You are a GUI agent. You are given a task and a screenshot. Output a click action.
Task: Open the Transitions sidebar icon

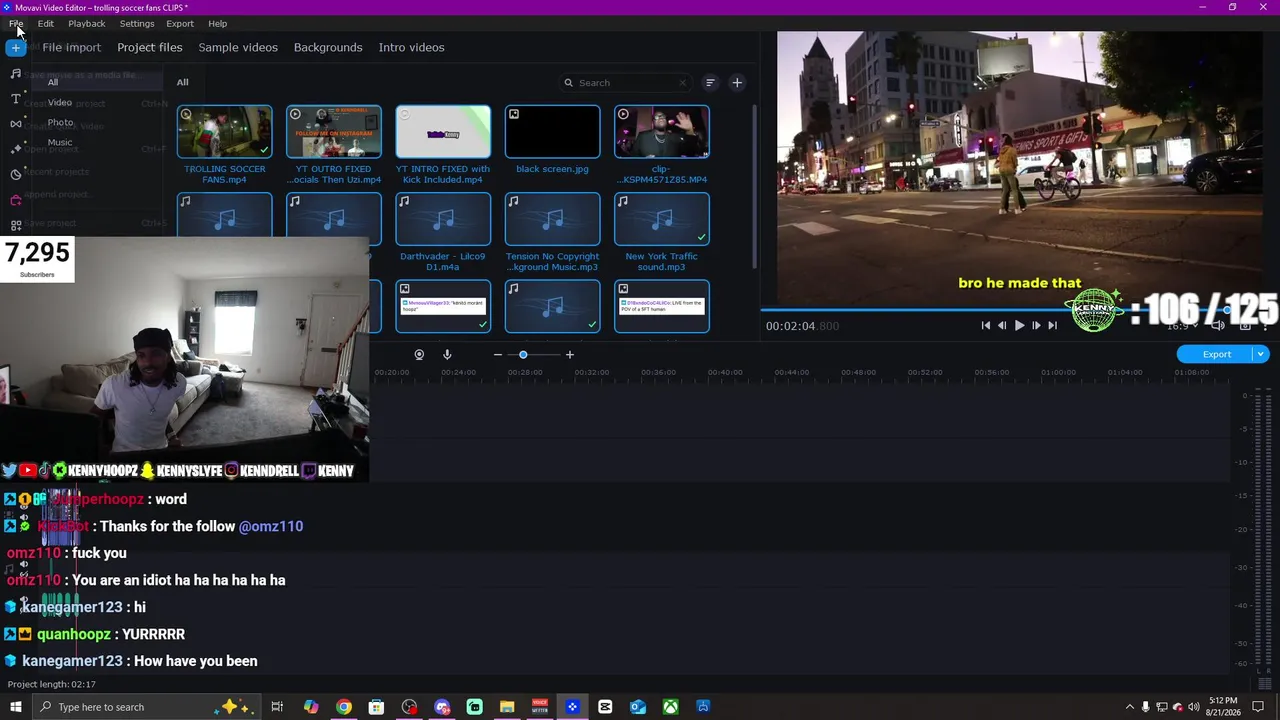coord(15,124)
